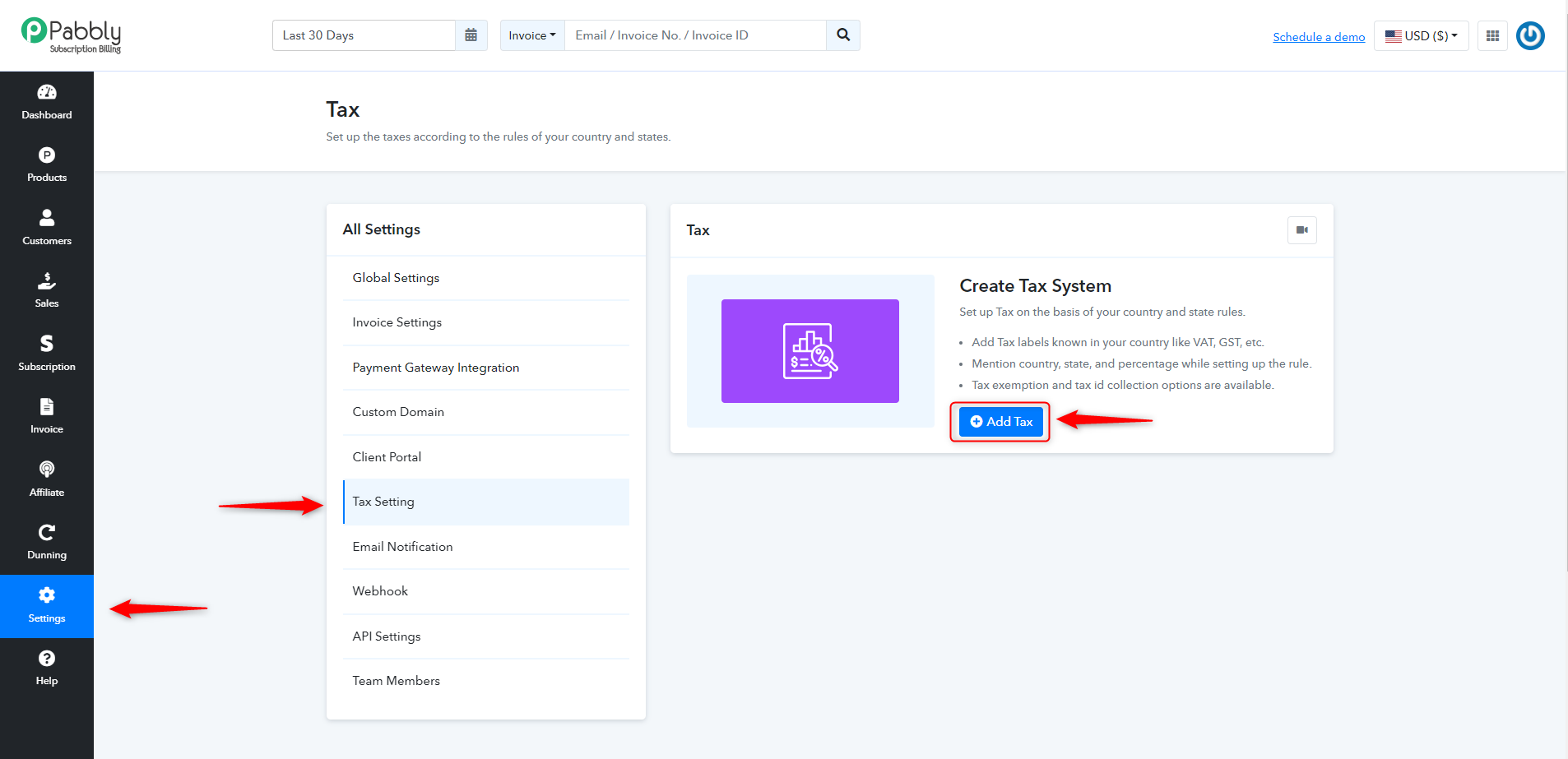Open Custom Domain settings
This screenshot has width=1568, height=759.
point(486,412)
